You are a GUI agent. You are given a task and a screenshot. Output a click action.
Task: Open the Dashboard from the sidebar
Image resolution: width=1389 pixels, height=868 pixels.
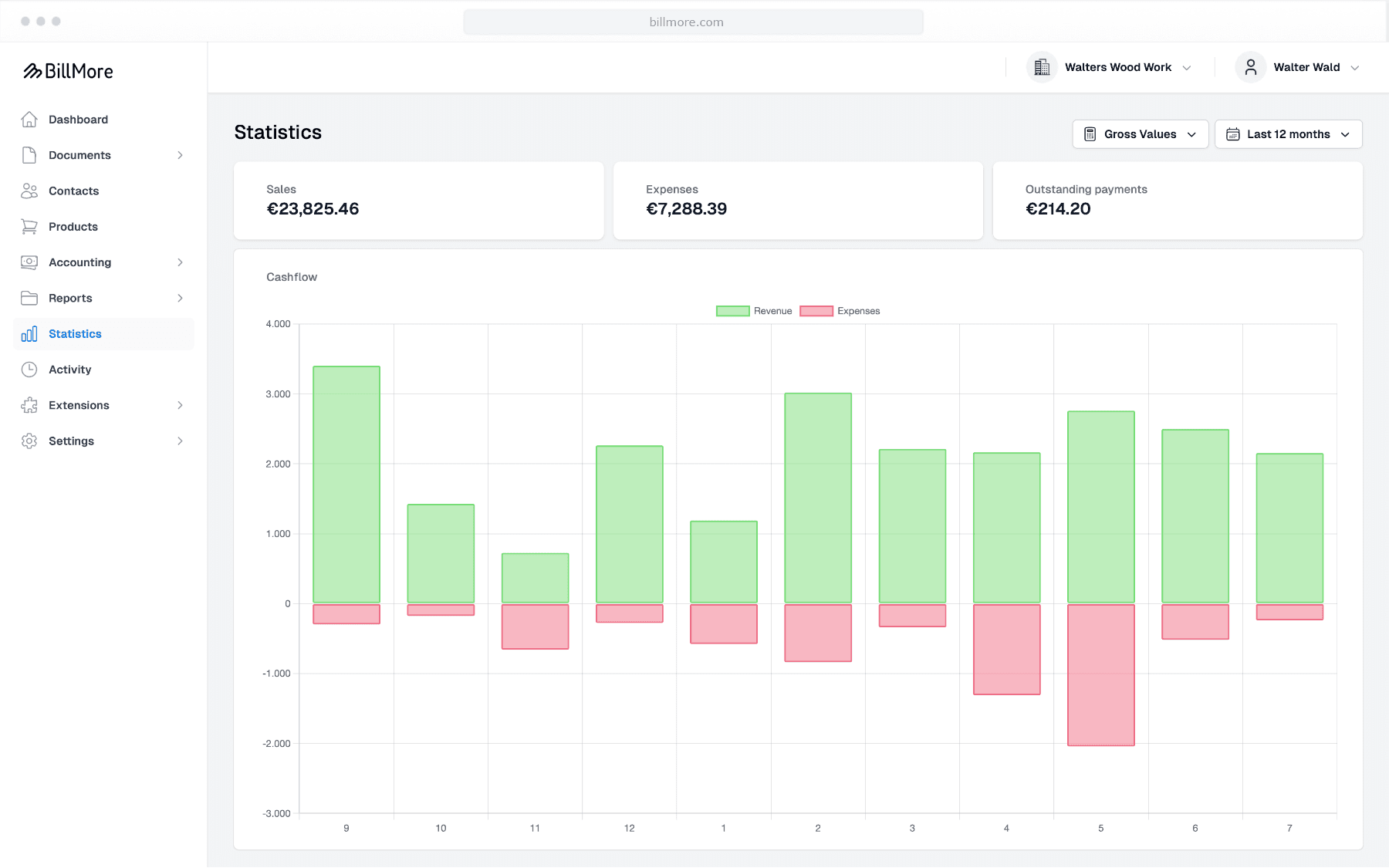click(x=77, y=120)
